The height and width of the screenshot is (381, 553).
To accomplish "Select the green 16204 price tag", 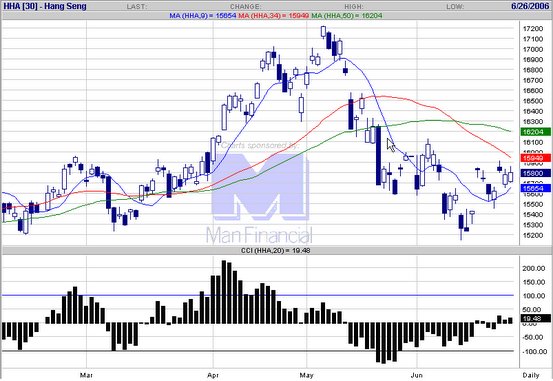I will pos(535,132).
